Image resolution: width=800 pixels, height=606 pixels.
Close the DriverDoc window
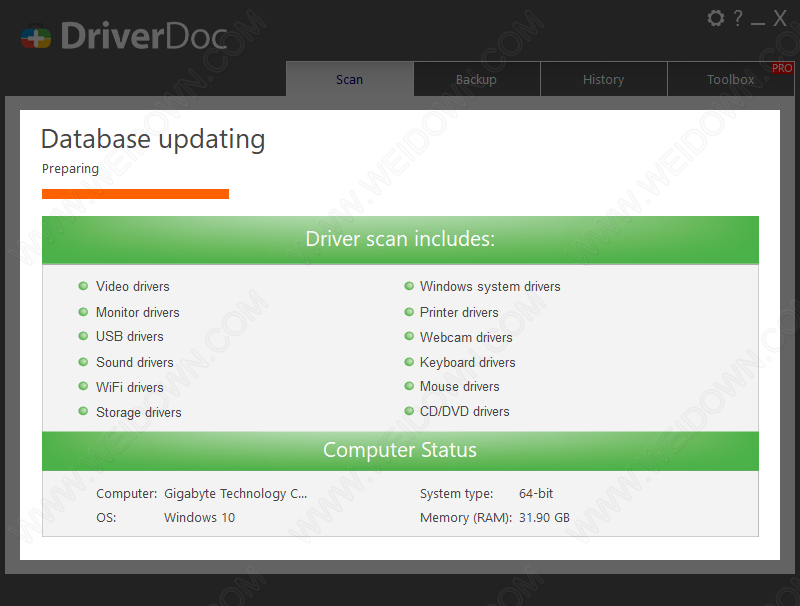(780, 18)
